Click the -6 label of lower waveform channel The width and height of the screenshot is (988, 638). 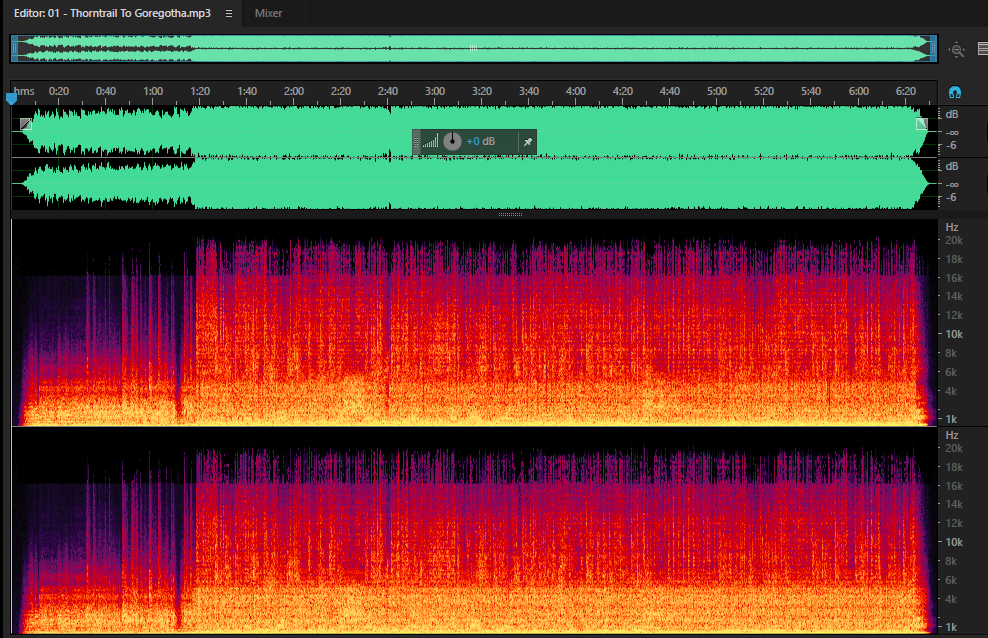951,198
